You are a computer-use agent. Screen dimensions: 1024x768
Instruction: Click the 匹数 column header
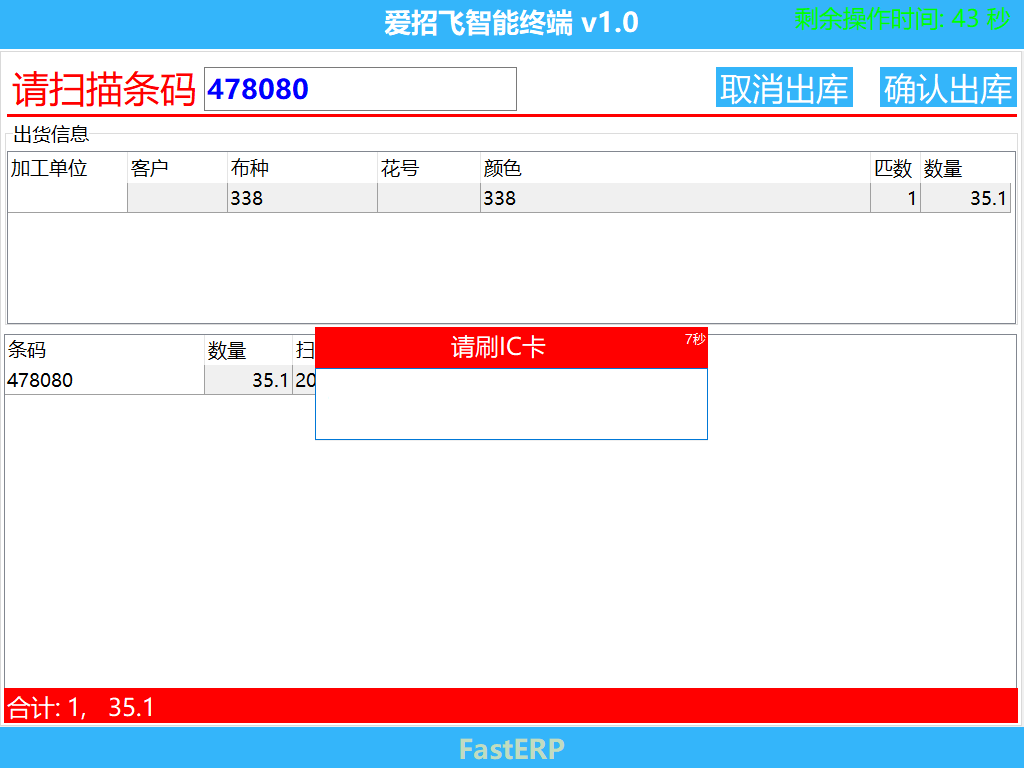click(x=895, y=168)
